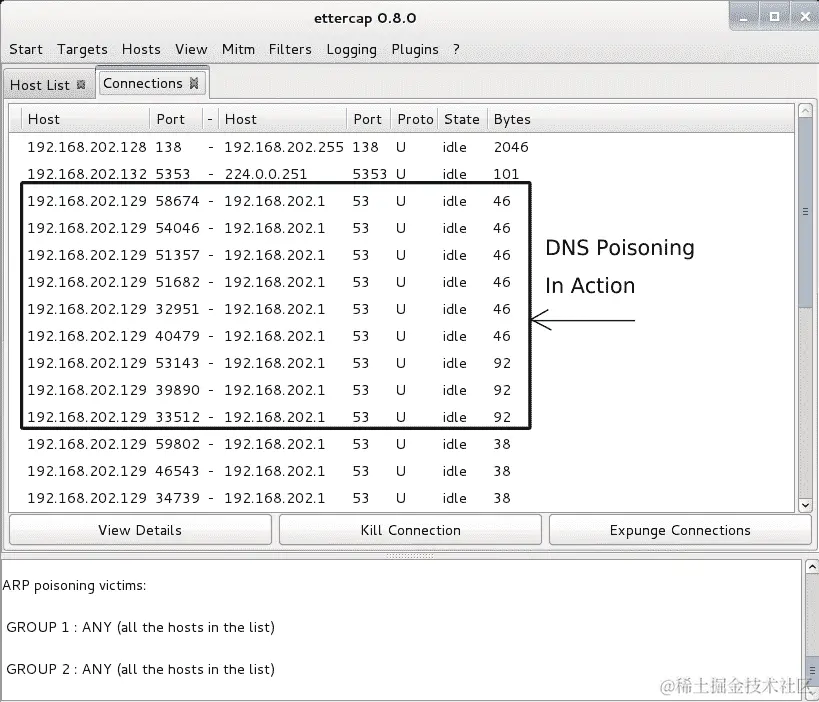Sort by the destination Host column header
This screenshot has height=702, width=819.
pos(283,119)
